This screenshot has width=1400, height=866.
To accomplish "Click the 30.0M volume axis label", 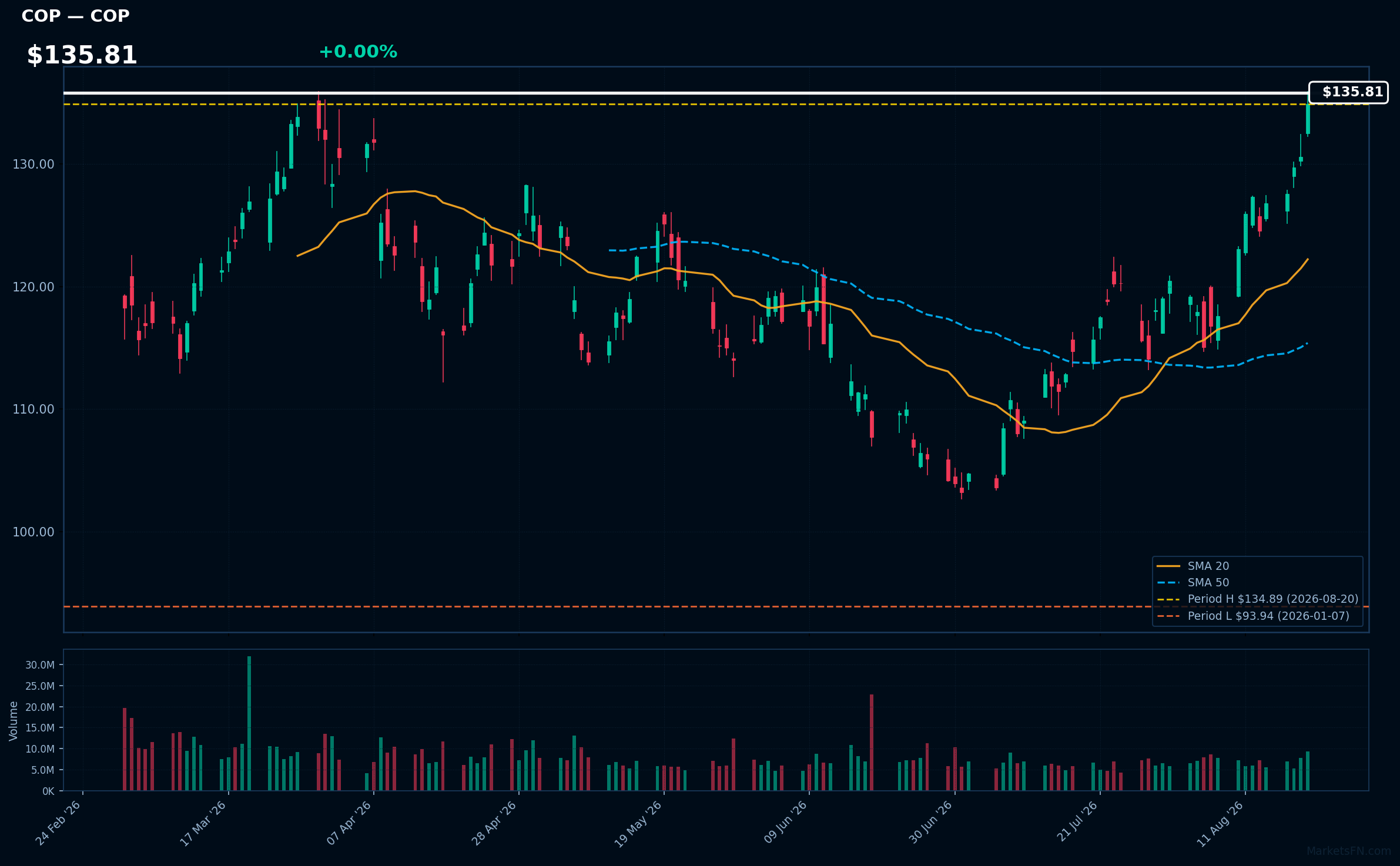I will coord(40,665).
